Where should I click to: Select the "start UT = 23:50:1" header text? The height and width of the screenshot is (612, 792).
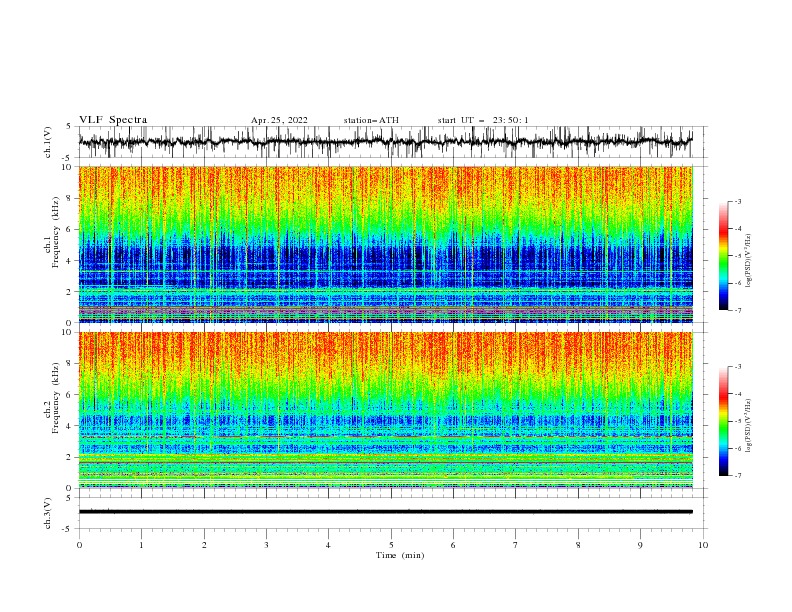[x=483, y=120]
